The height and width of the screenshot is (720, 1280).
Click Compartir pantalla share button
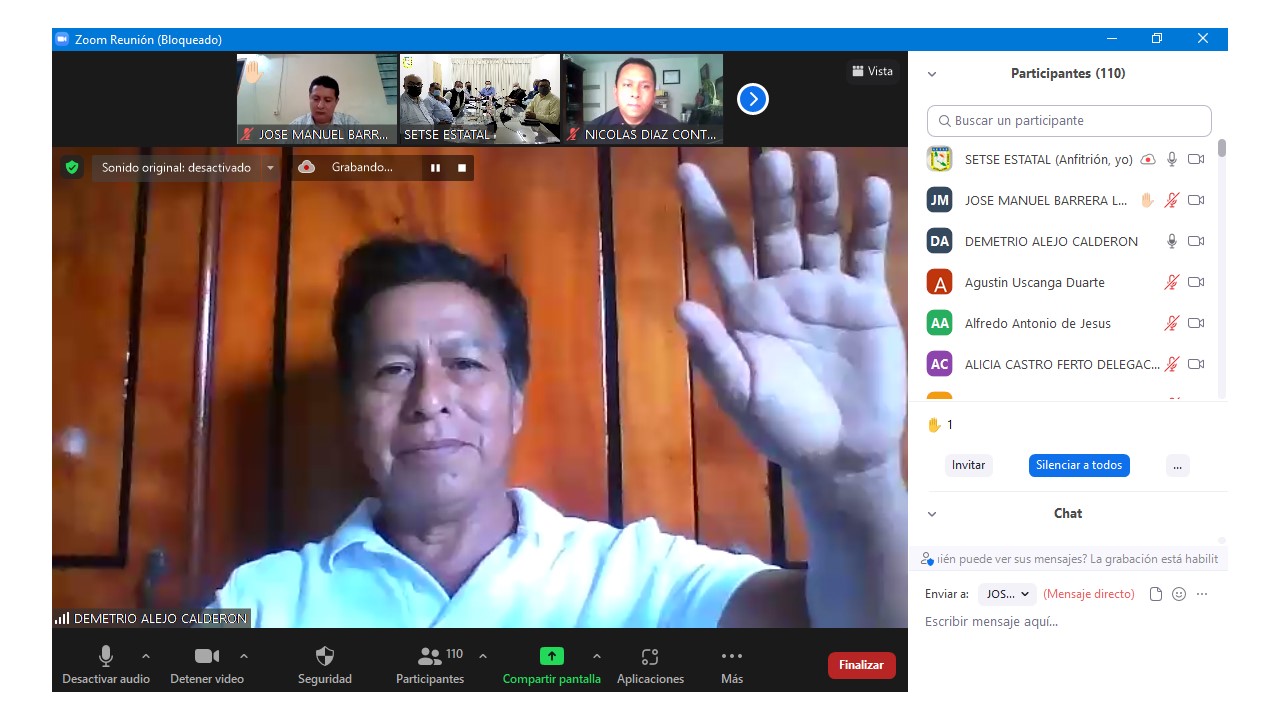pyautogui.click(x=552, y=665)
